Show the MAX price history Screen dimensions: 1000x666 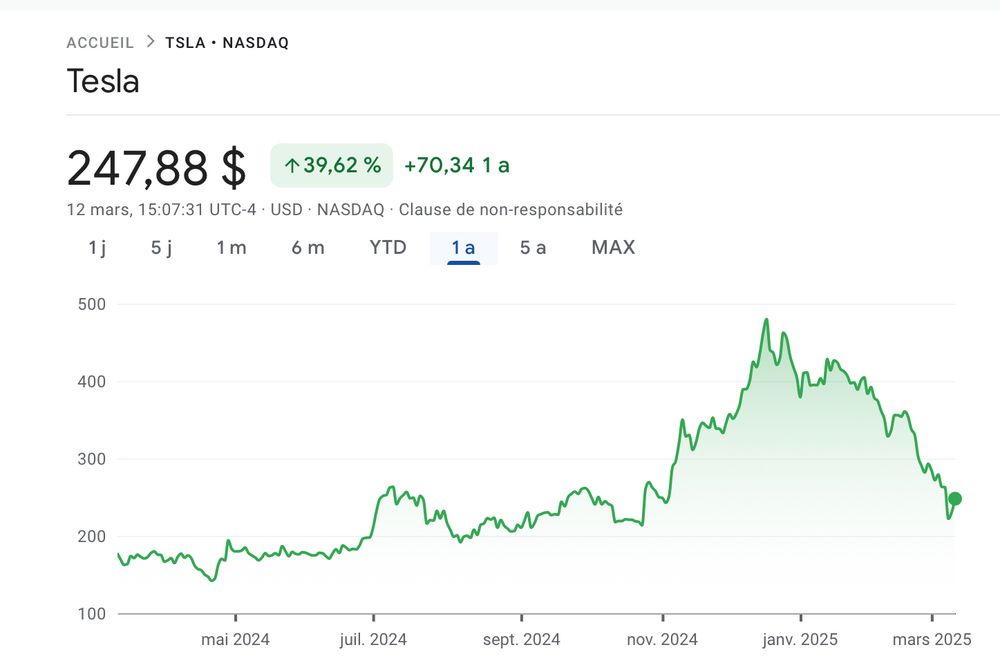(614, 248)
